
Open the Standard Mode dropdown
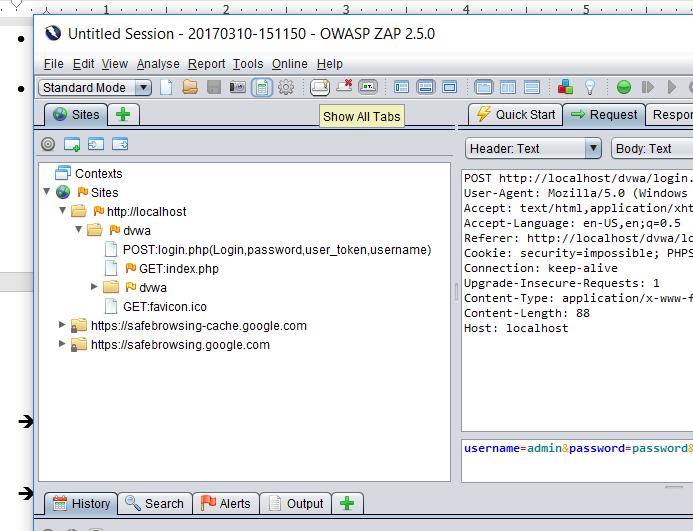[95, 88]
